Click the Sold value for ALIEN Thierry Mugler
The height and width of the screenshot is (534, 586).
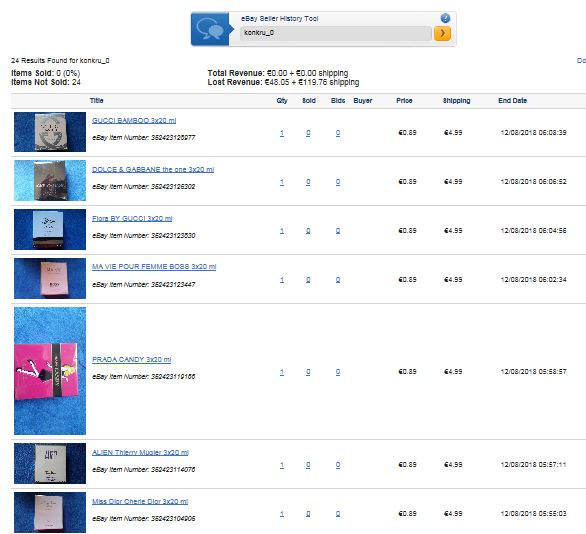(308, 465)
